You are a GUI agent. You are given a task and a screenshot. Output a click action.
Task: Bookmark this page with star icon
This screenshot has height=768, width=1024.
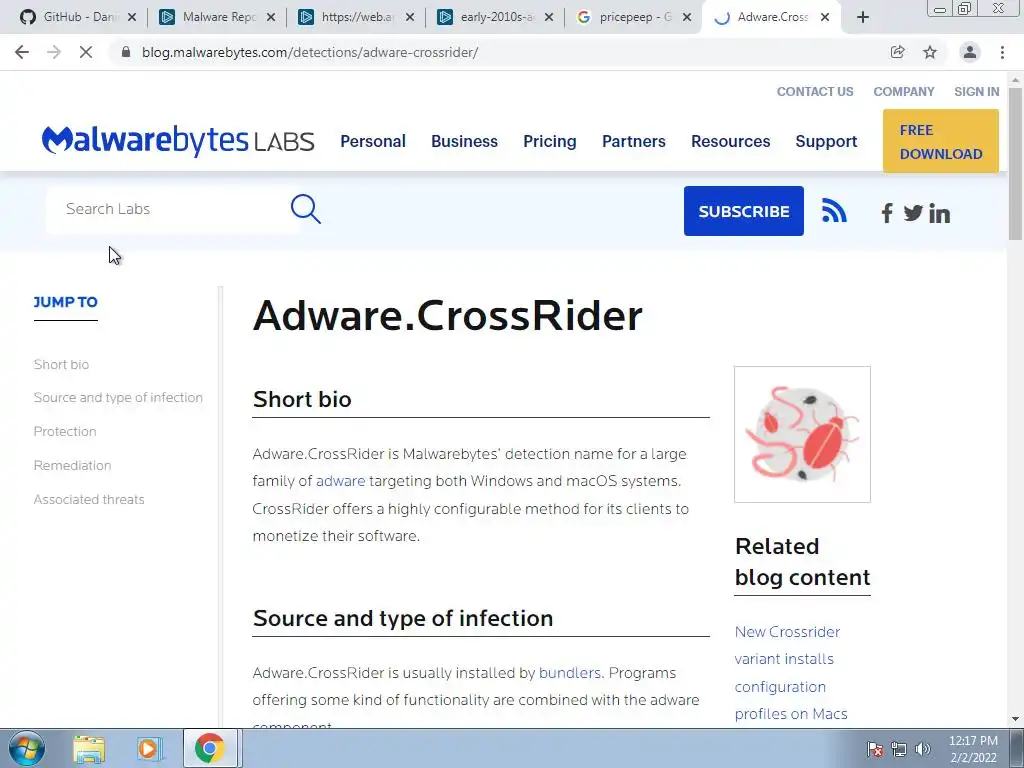pos(930,52)
